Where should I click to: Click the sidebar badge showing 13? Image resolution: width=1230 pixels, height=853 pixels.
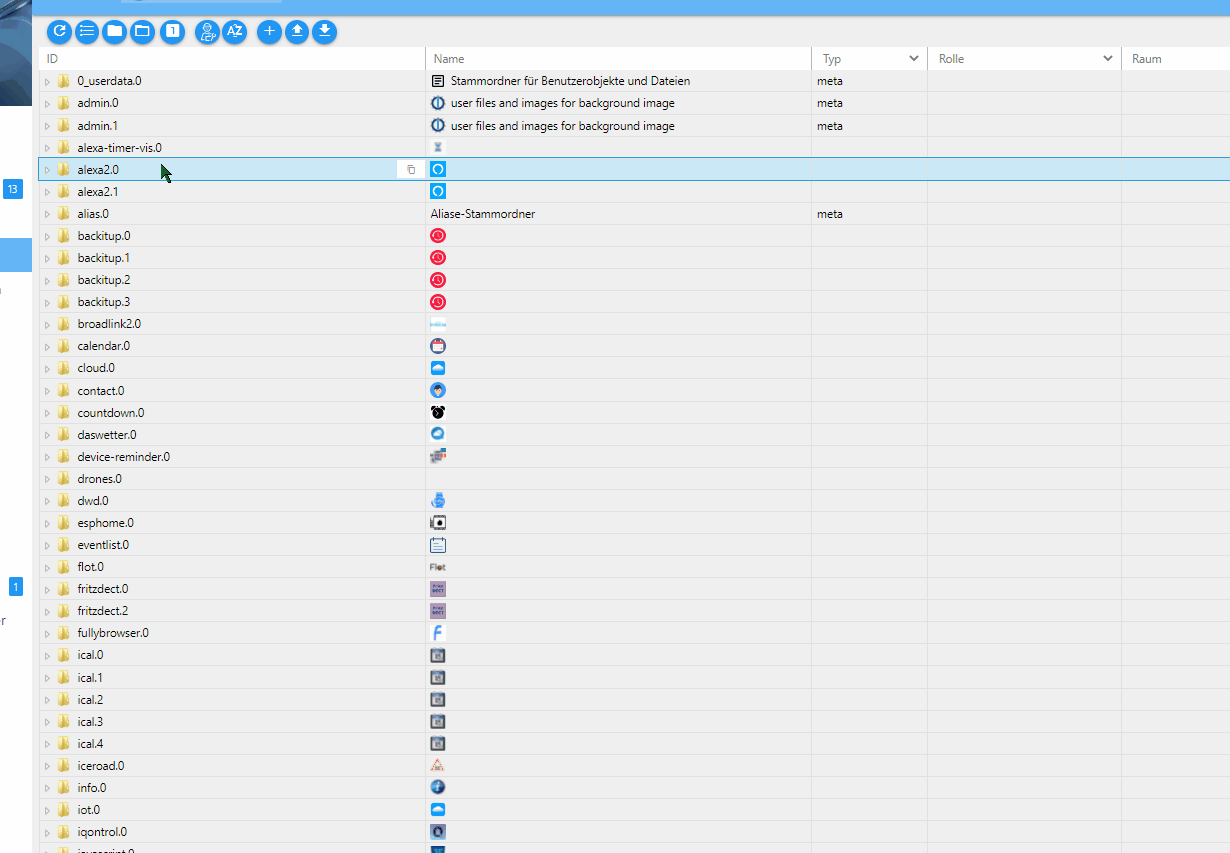[13, 189]
